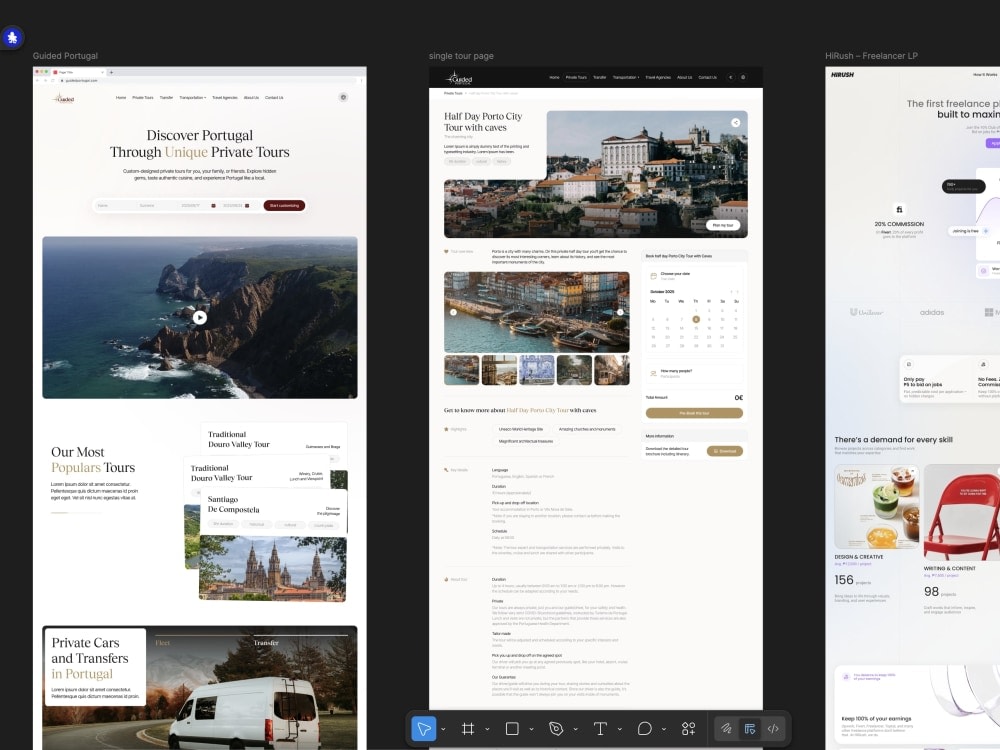Click the back arrow icon in single tour header
1000x750 pixels.
pyautogui.click(x=731, y=77)
